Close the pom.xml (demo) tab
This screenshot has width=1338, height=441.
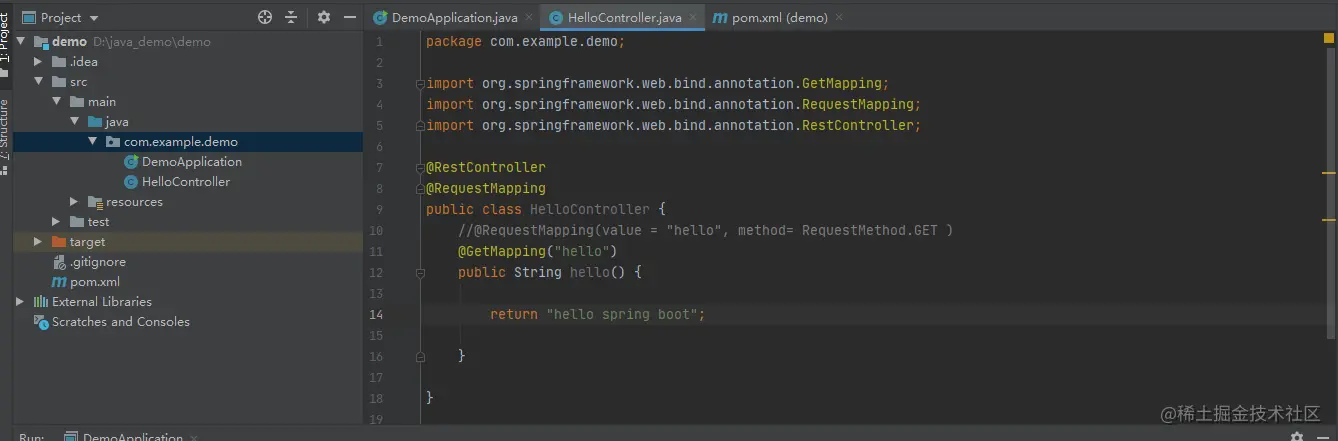[x=838, y=17]
